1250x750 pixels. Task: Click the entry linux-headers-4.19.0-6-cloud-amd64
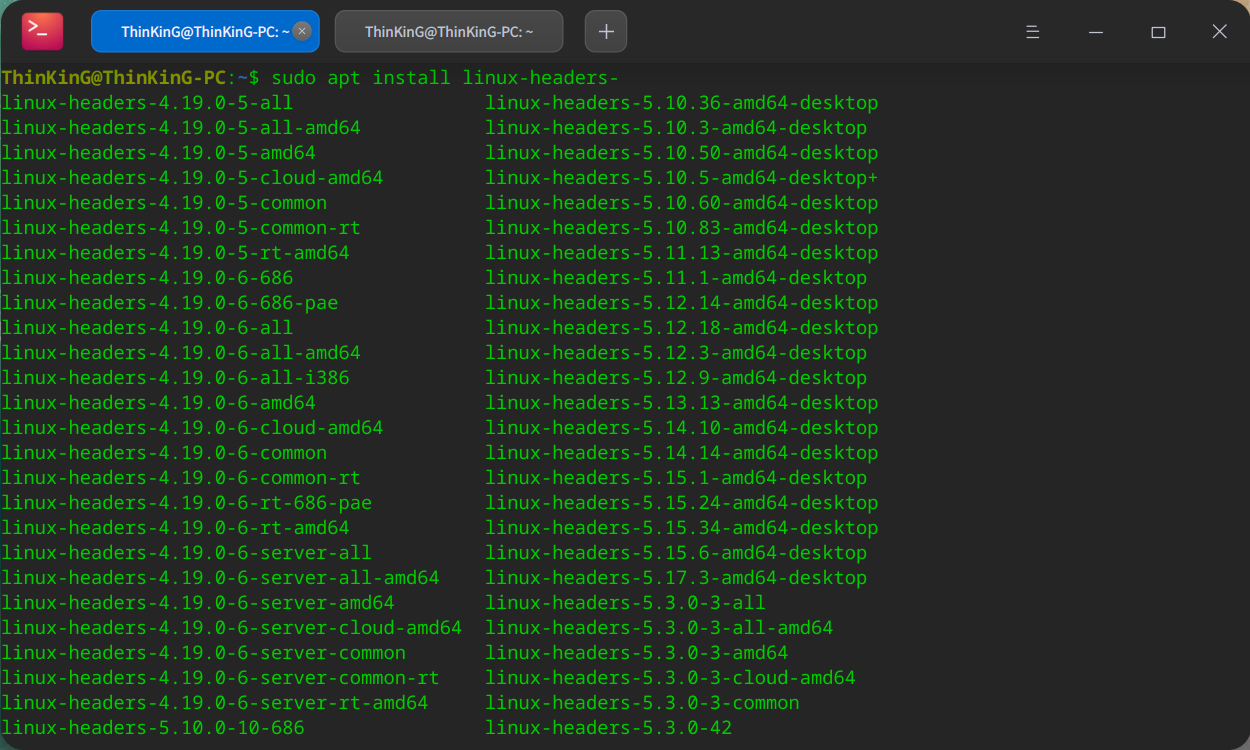(191, 427)
